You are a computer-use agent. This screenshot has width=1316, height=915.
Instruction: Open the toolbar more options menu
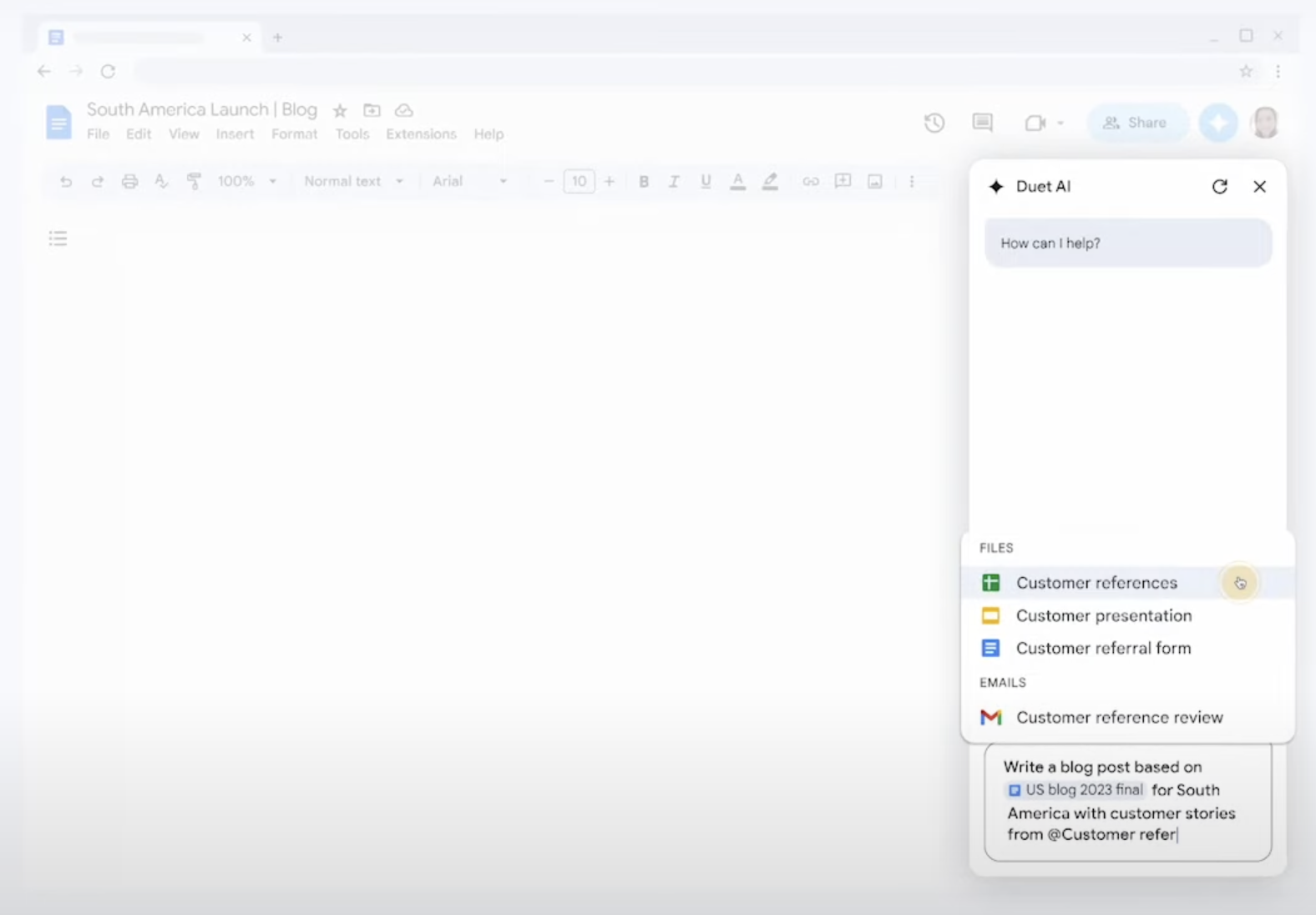pos(912,181)
